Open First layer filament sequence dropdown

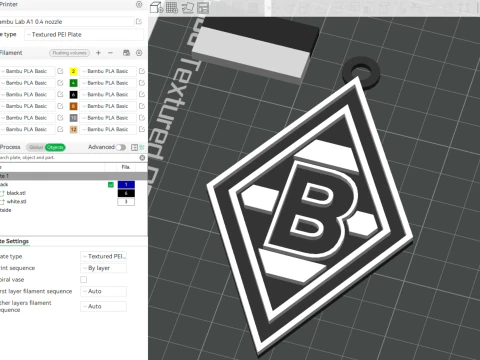104,291
